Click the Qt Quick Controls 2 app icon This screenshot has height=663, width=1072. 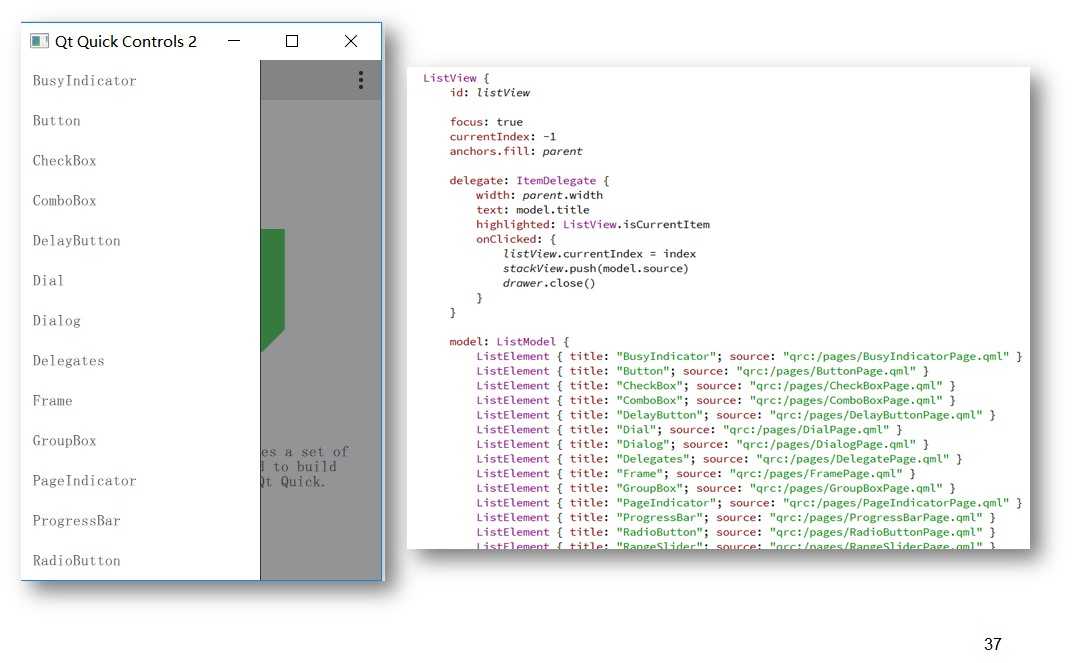click(x=39, y=41)
